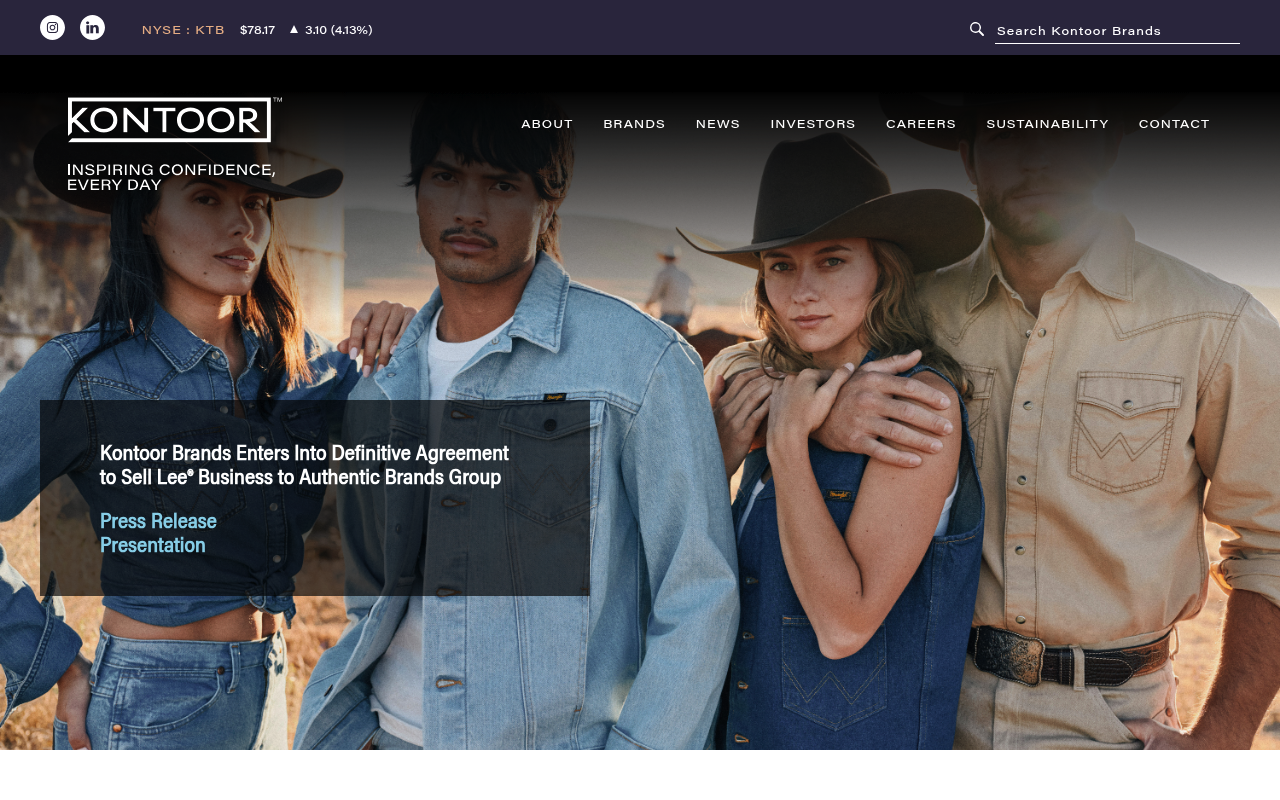Open the About menu
The width and height of the screenshot is (1280, 800).
(547, 124)
